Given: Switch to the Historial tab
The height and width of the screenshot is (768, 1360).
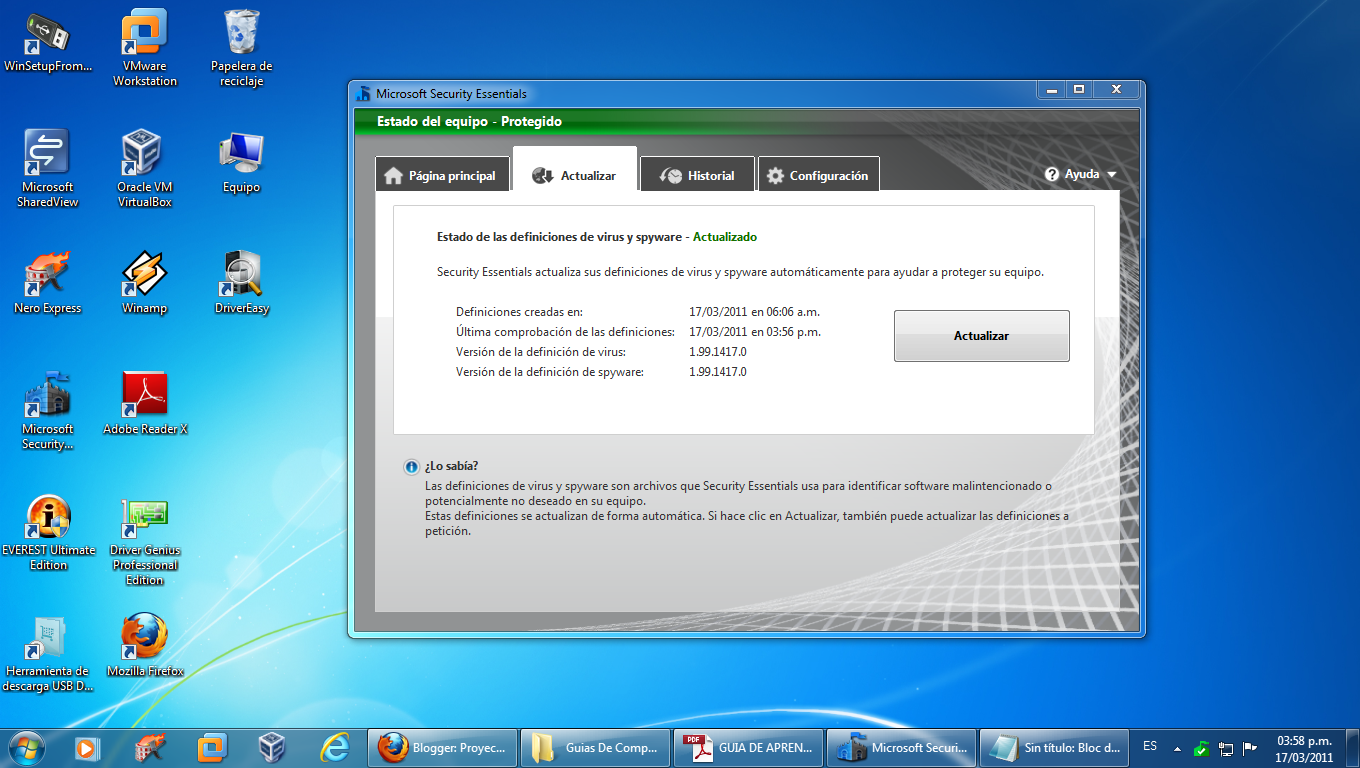Looking at the screenshot, I should [x=697, y=175].
